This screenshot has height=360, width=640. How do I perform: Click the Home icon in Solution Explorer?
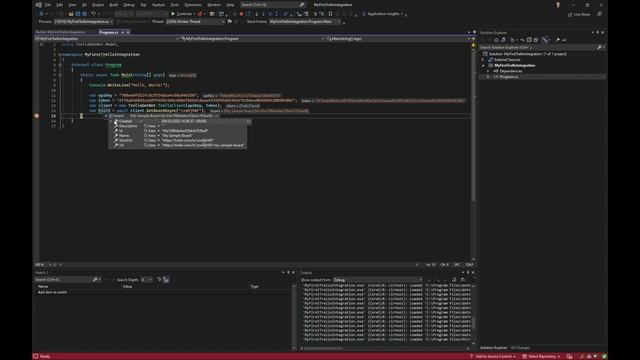tap(496, 40)
